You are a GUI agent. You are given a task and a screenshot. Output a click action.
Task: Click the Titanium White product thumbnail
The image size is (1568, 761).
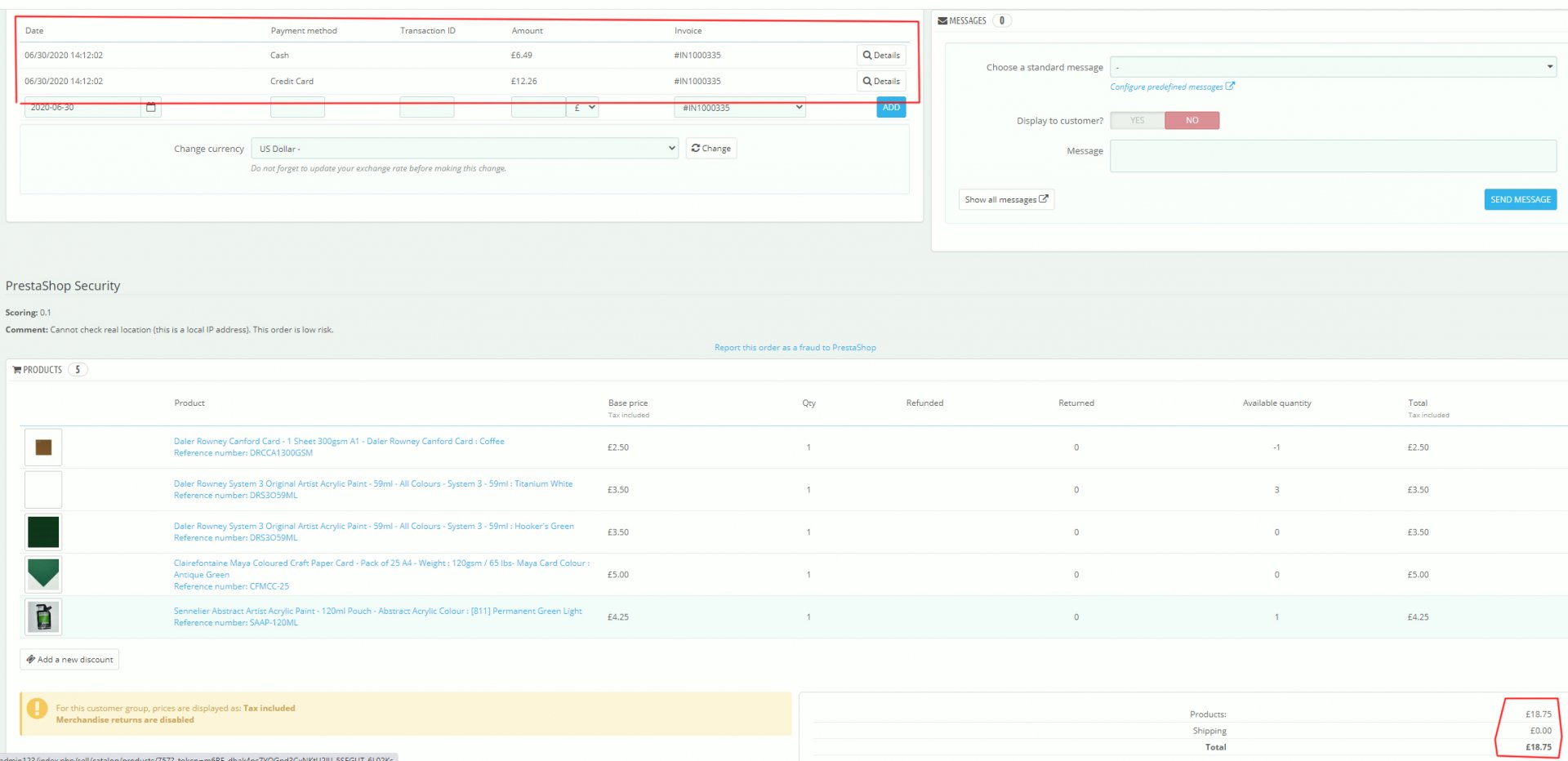43,490
